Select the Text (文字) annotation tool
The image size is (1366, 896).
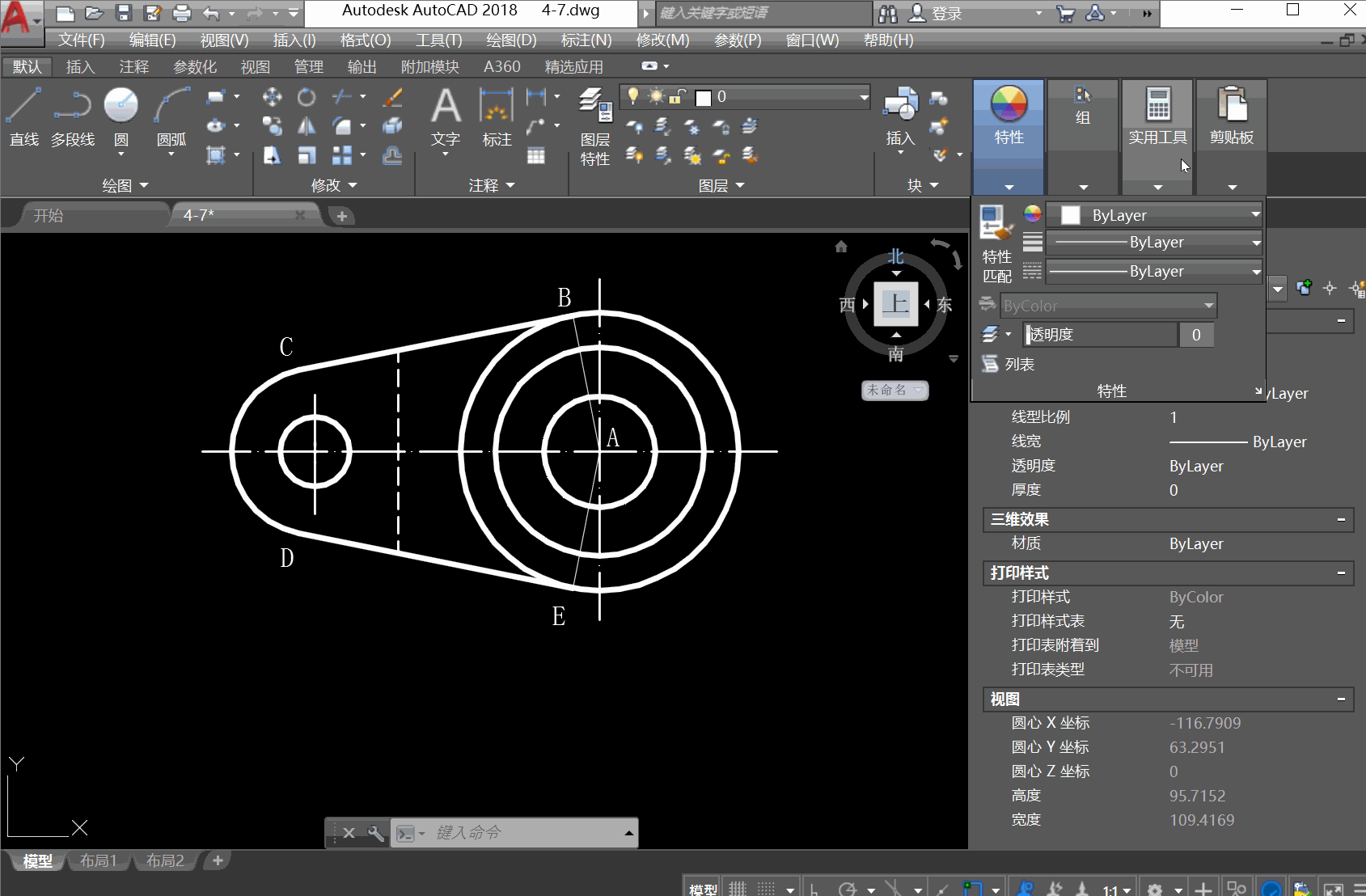point(446,117)
